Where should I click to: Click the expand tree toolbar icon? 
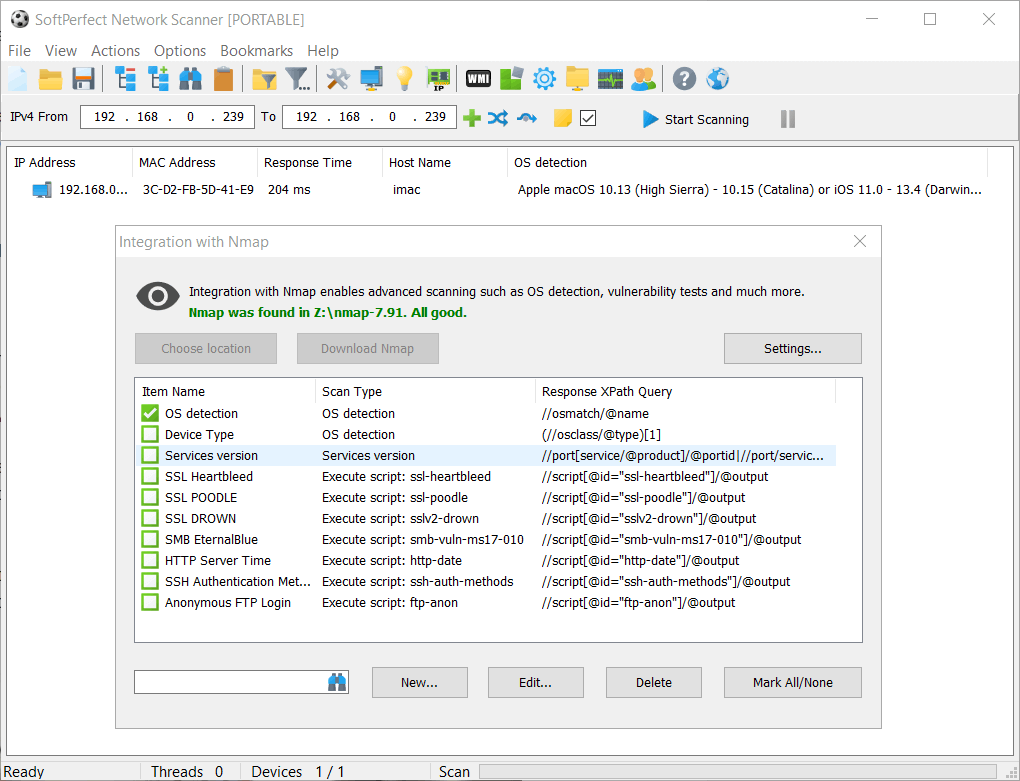point(158,79)
